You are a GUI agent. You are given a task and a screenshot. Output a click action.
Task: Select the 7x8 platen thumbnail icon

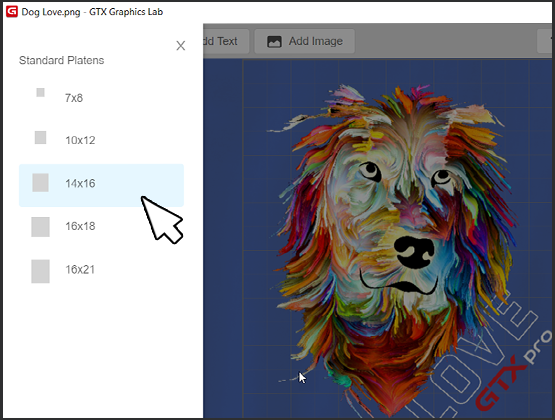pos(40,92)
